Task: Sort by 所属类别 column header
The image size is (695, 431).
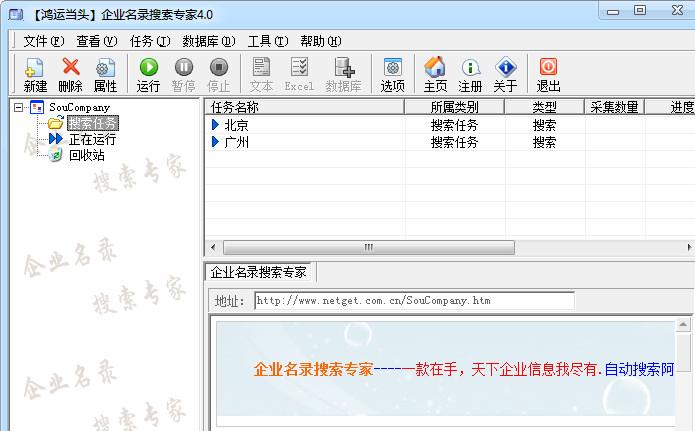Action: [x=454, y=107]
